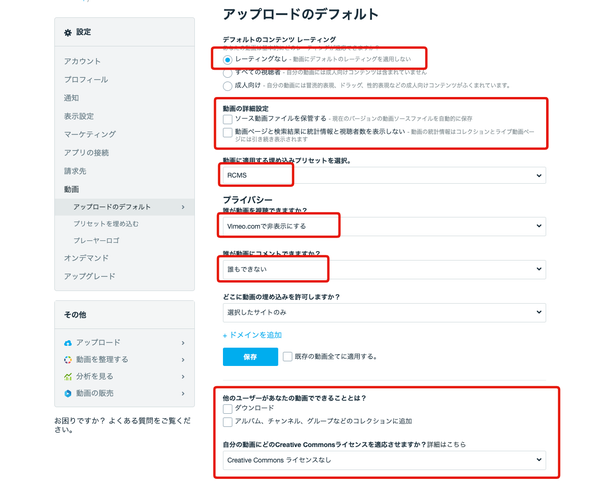Click the play icon for 動画の販売
The height and width of the screenshot is (492, 600).
click(68, 393)
